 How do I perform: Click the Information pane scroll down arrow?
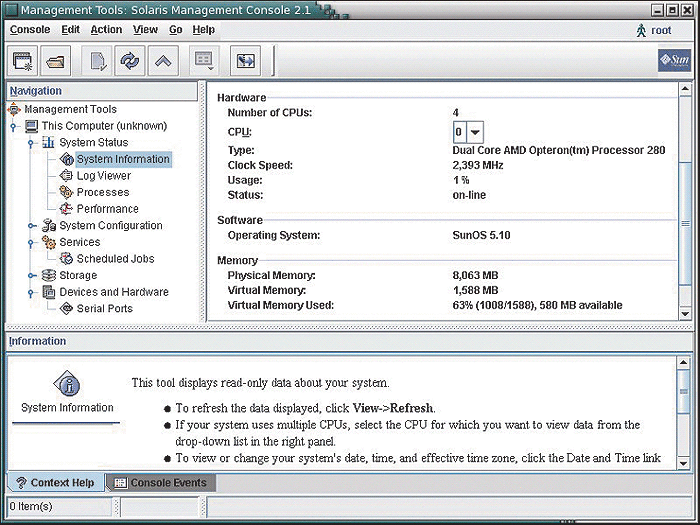683,462
